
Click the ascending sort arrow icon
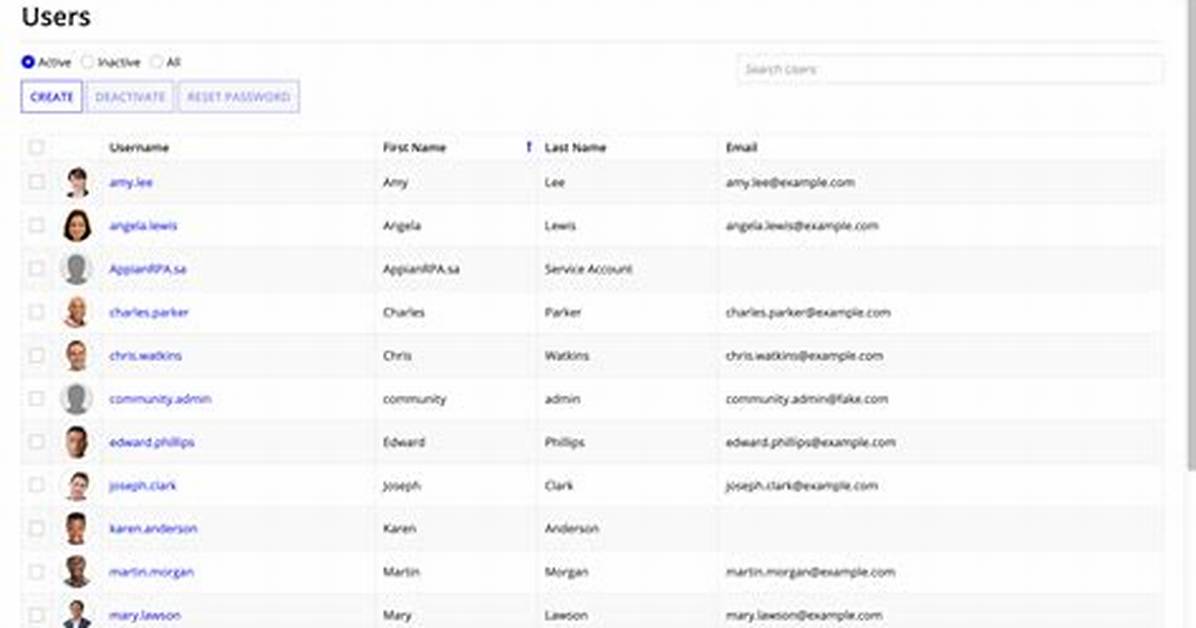[x=529, y=147]
